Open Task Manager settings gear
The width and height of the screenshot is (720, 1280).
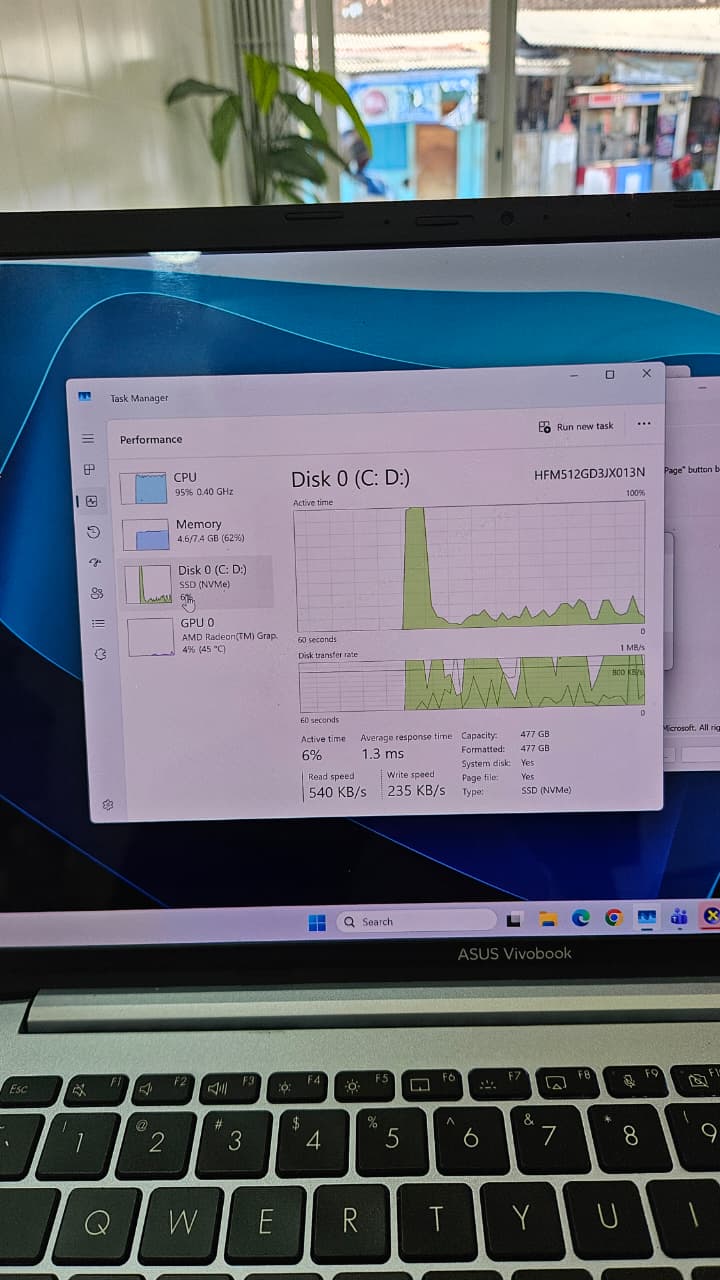pyautogui.click(x=108, y=805)
